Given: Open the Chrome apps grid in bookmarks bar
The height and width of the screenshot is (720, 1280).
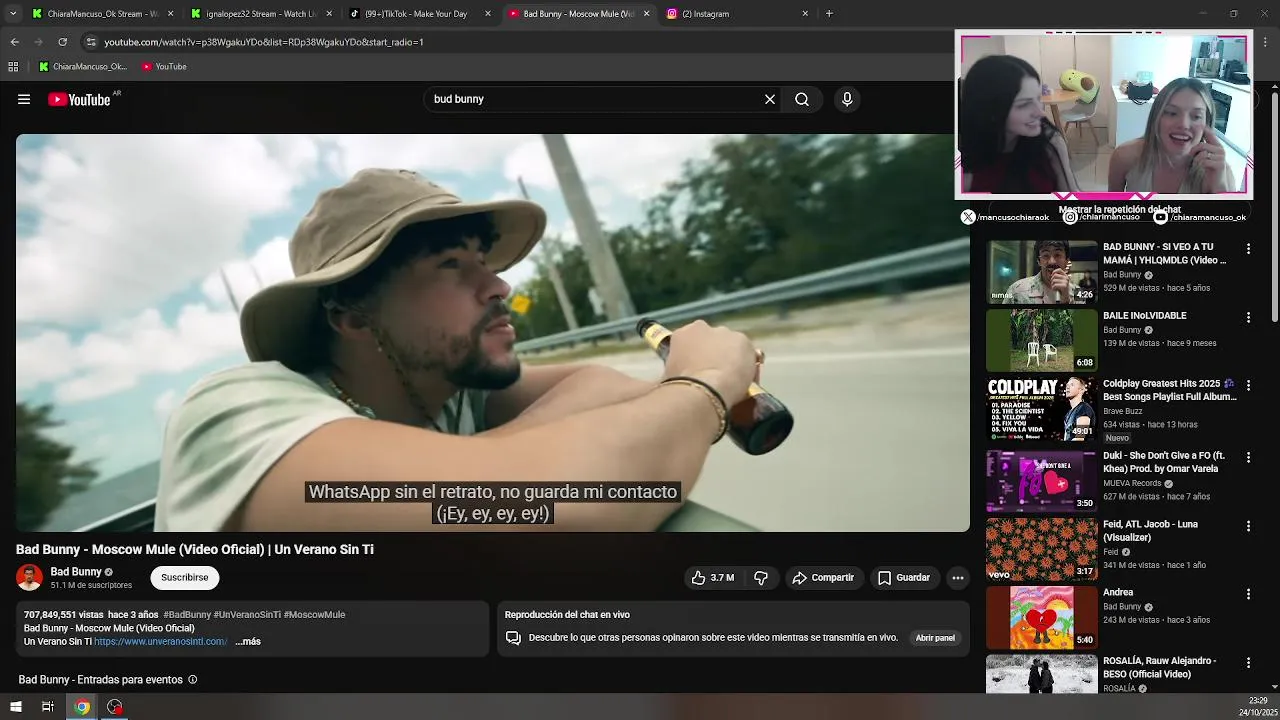Looking at the screenshot, I should 13,67.
